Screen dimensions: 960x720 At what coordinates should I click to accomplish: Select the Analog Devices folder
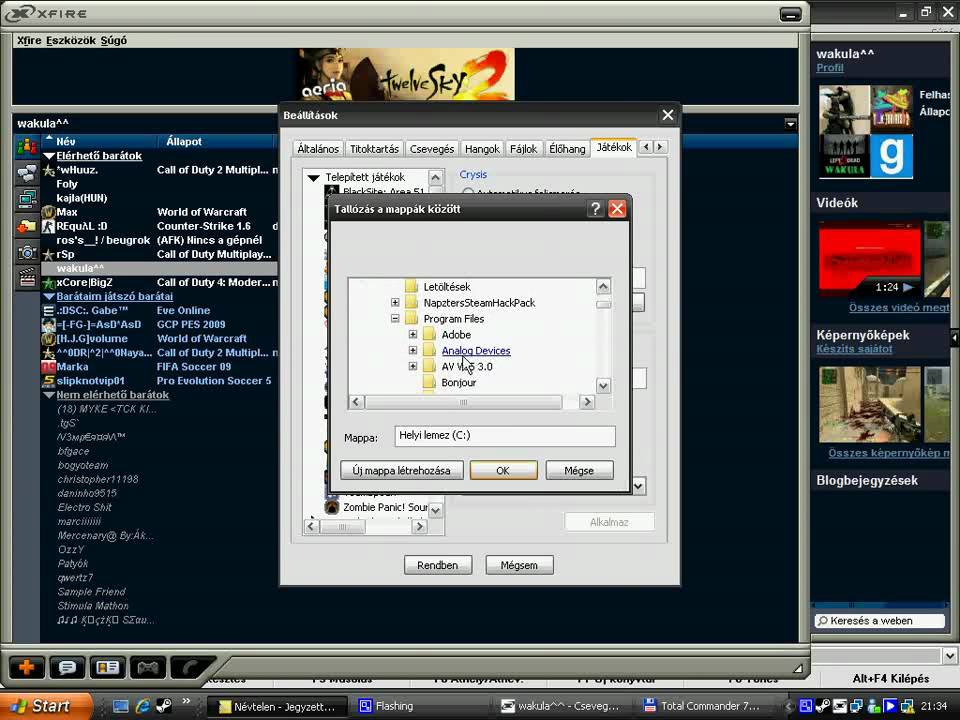pos(476,350)
